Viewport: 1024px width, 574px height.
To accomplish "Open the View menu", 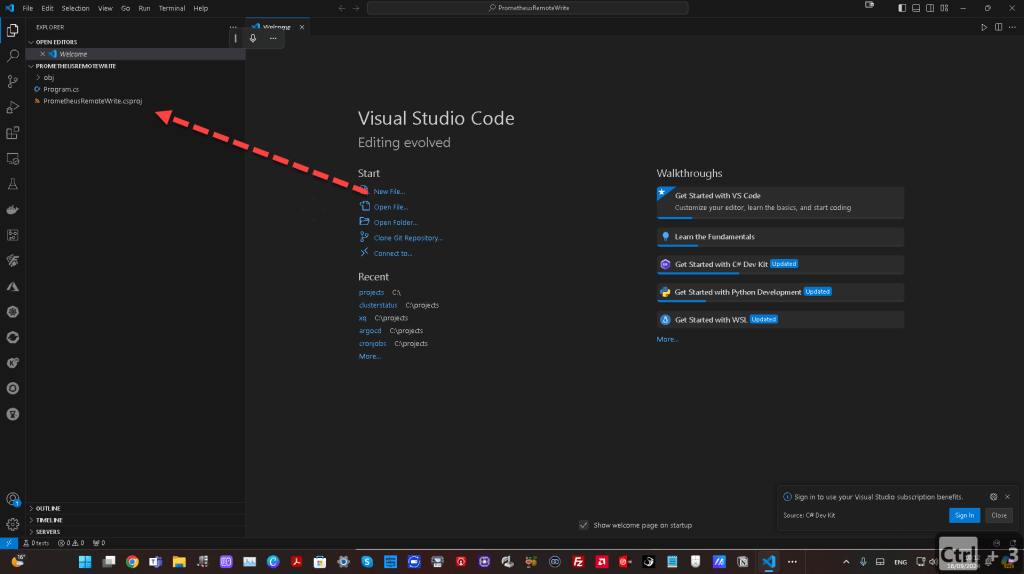I will tap(105, 8).
